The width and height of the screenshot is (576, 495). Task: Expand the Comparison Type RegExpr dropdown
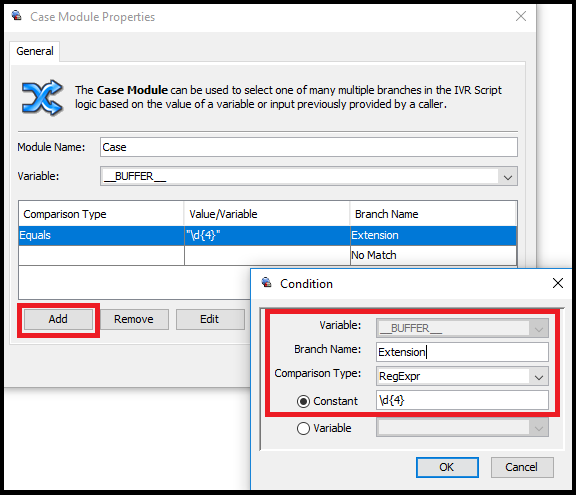click(x=539, y=377)
